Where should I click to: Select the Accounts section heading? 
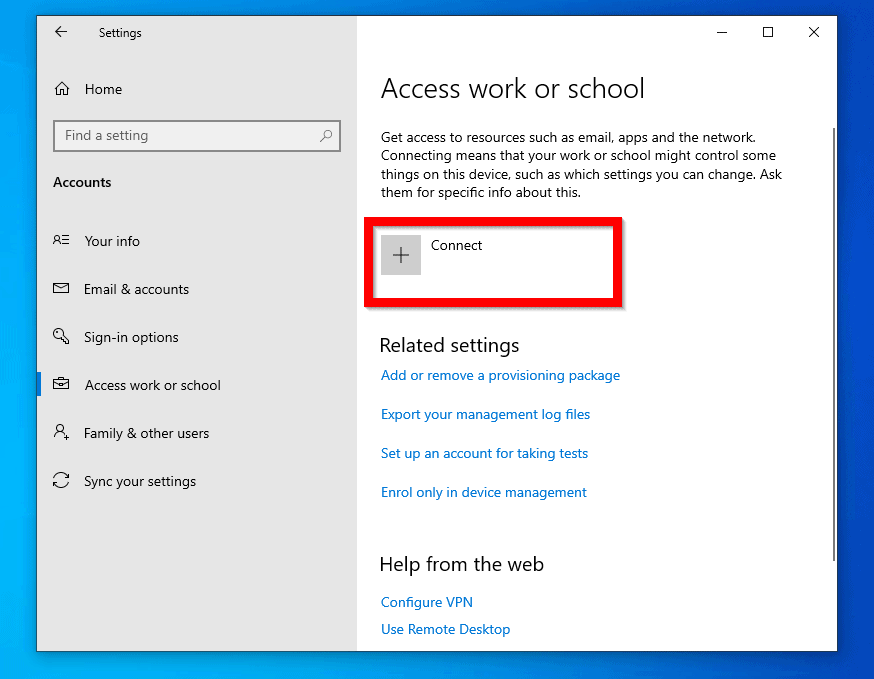[82, 182]
